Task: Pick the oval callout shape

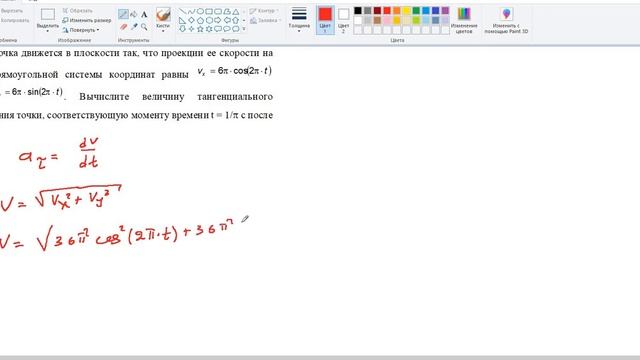Action: [227, 29]
